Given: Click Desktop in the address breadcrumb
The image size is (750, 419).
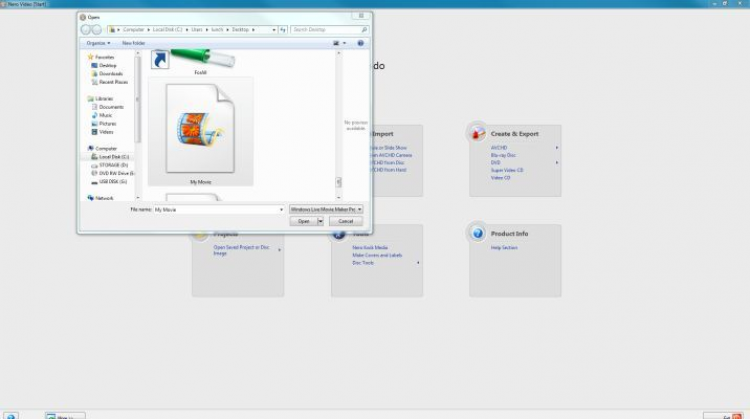Looking at the screenshot, I should coord(240,30).
